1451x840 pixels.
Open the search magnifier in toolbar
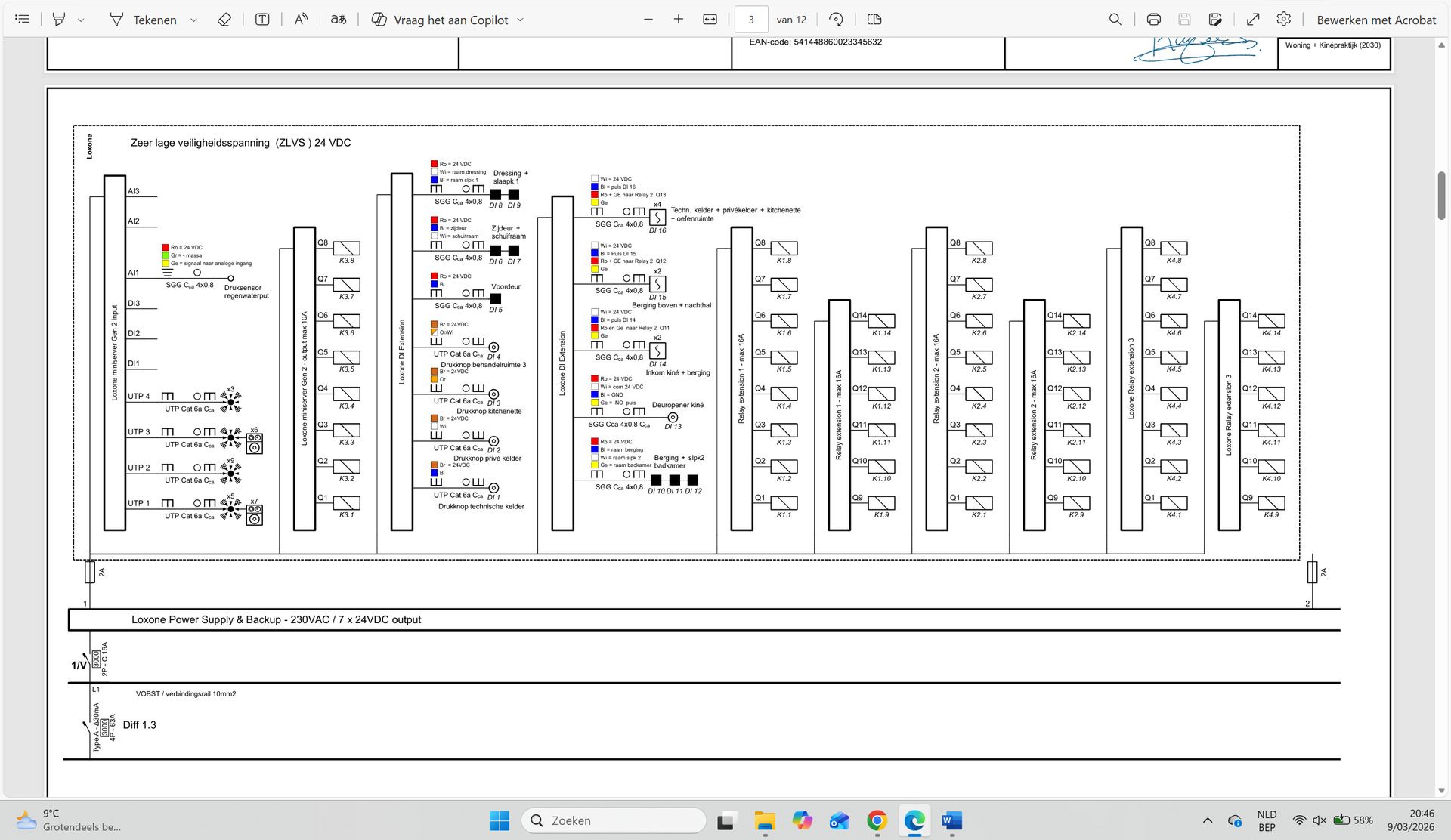(x=1115, y=20)
